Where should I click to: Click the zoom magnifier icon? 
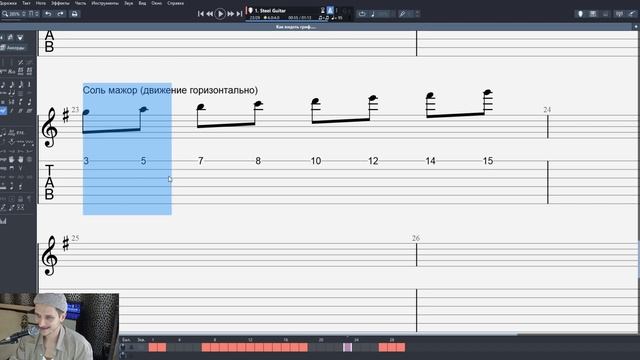(5, 14)
